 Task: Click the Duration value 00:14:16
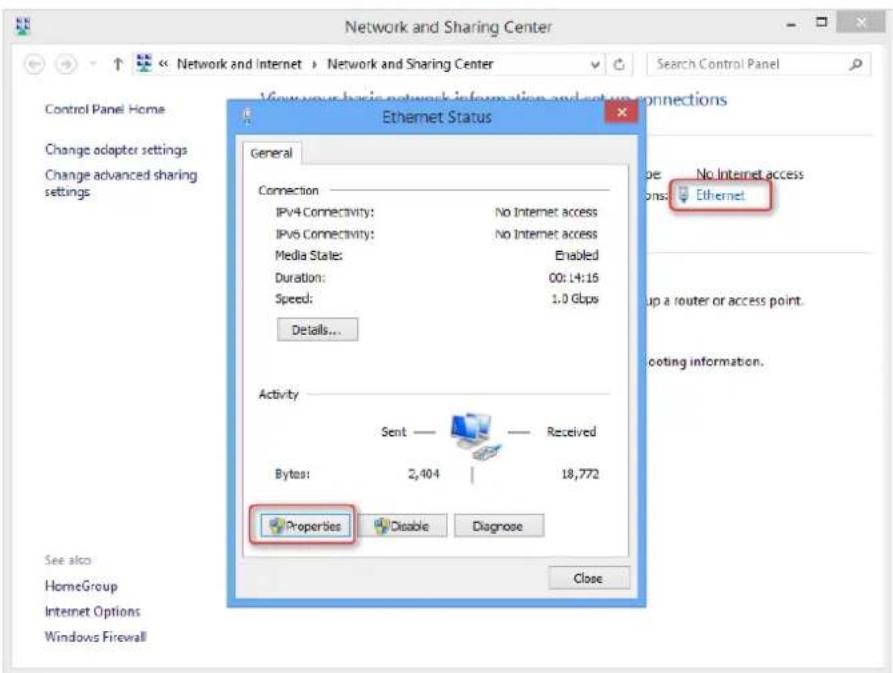pyautogui.click(x=574, y=278)
